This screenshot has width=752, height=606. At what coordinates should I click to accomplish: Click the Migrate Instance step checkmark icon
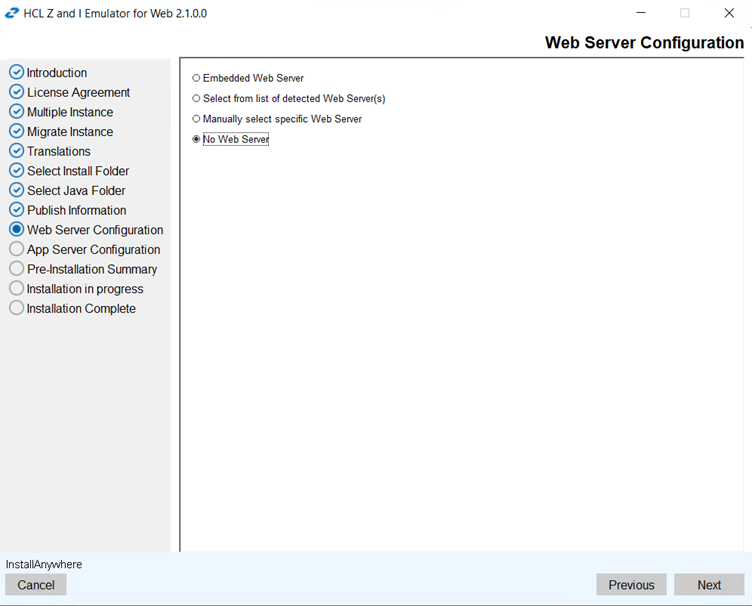pos(16,131)
